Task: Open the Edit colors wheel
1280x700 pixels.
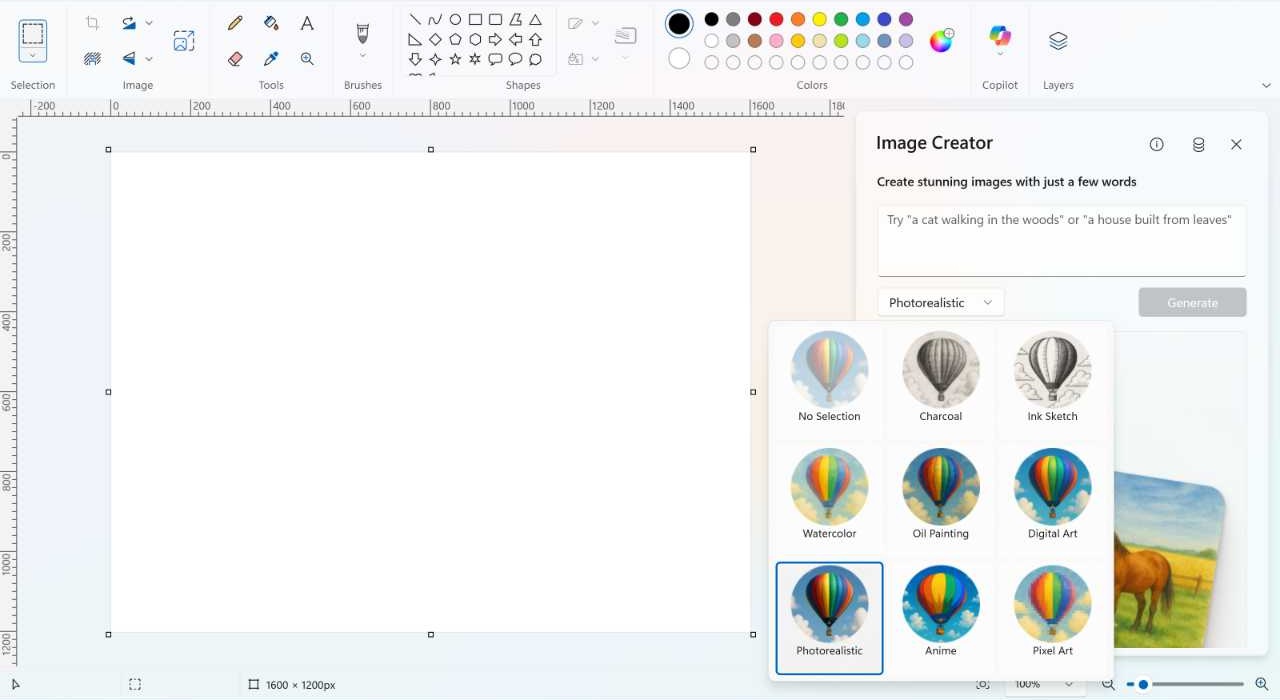Action: pos(941,40)
